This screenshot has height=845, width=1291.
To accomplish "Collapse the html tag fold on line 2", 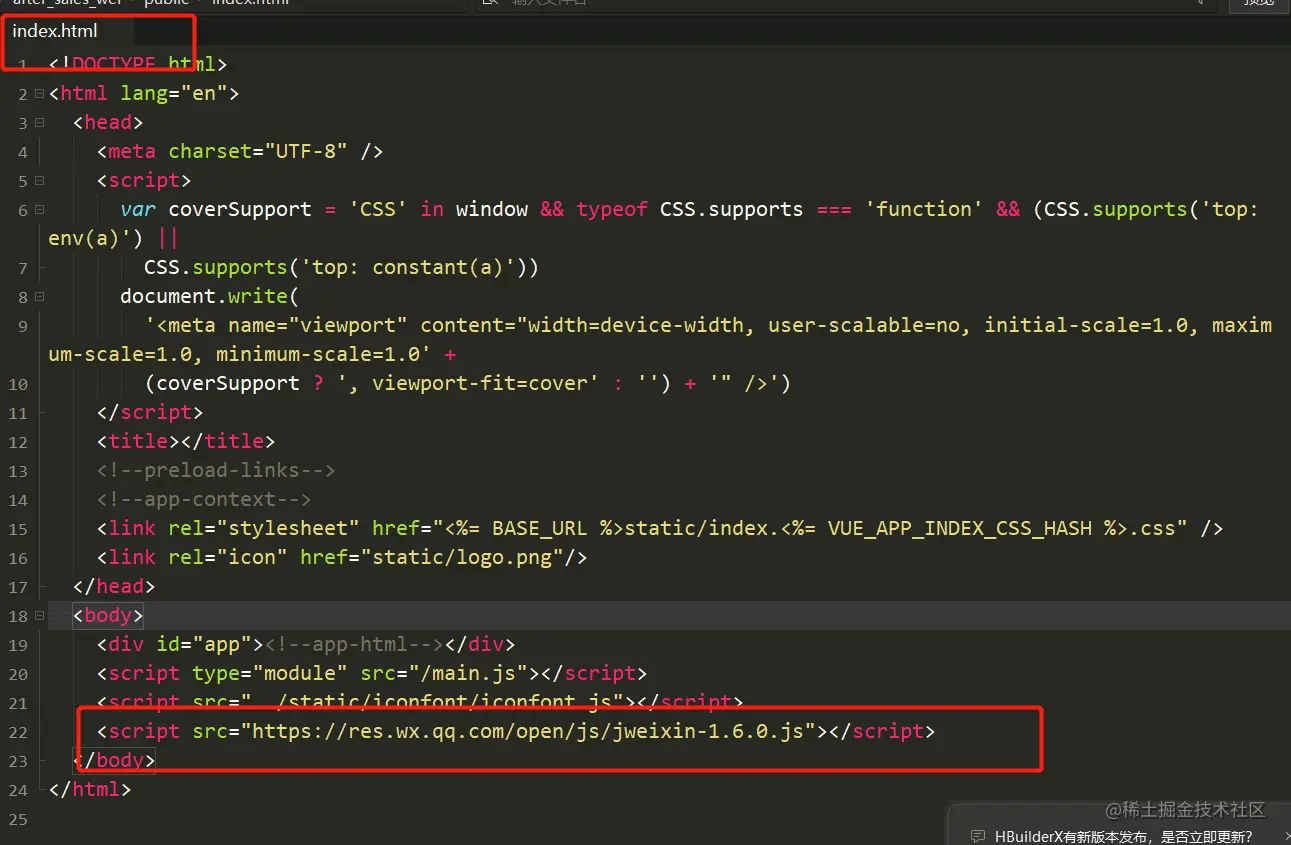I will click(x=39, y=94).
